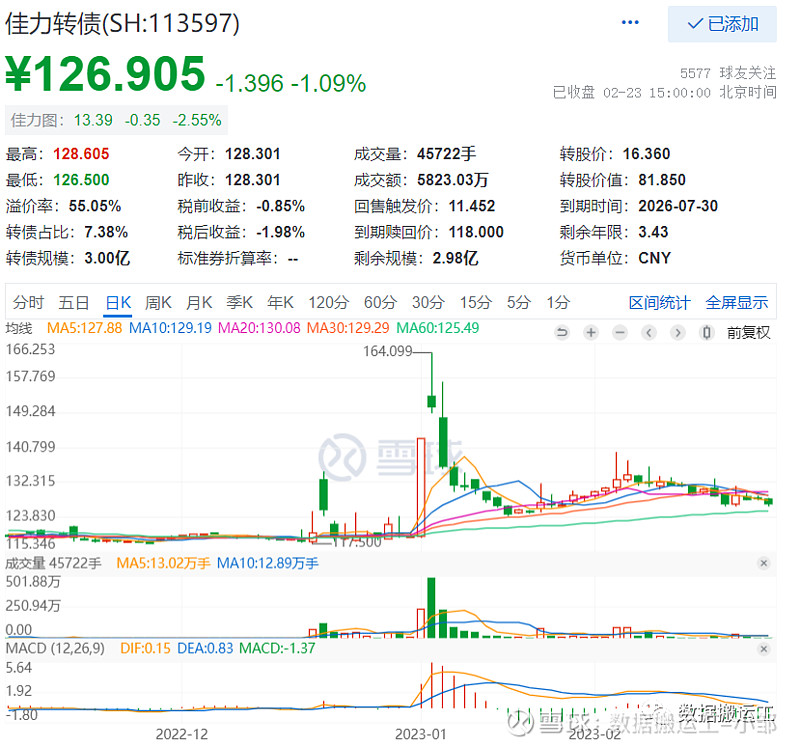The height and width of the screenshot is (748, 800).
Task: Shift chart earlier with the left chevron icon
Action: (x=649, y=333)
